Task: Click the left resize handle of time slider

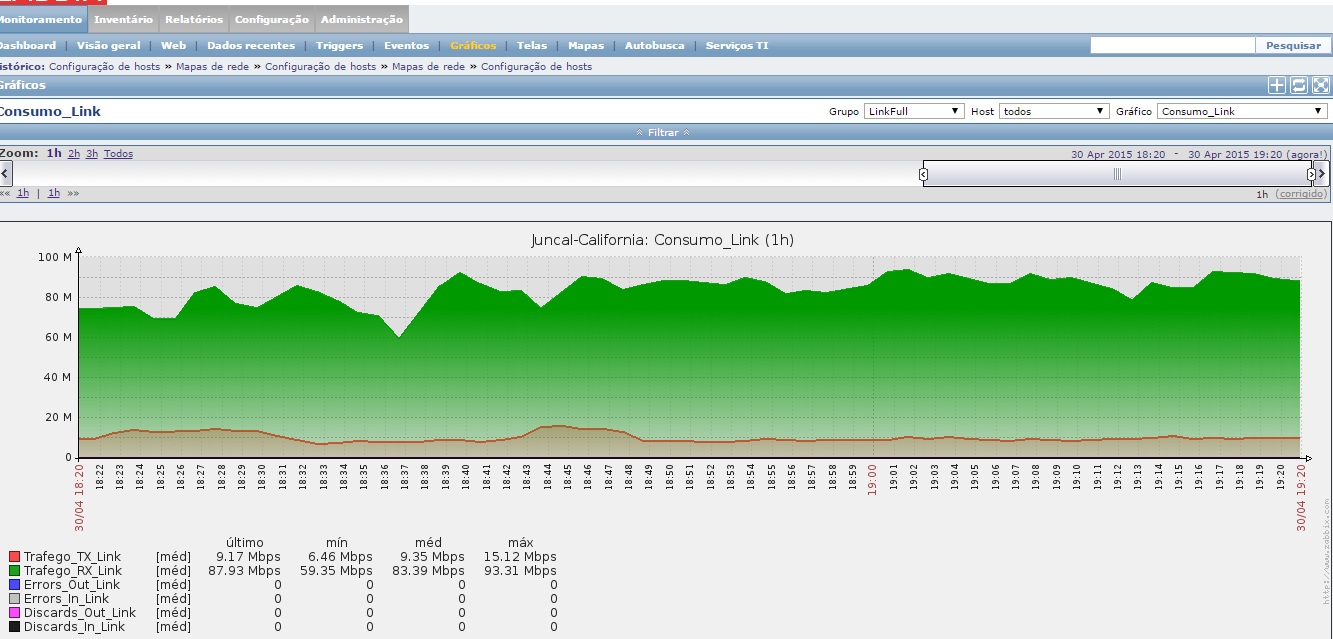Action: (x=923, y=174)
